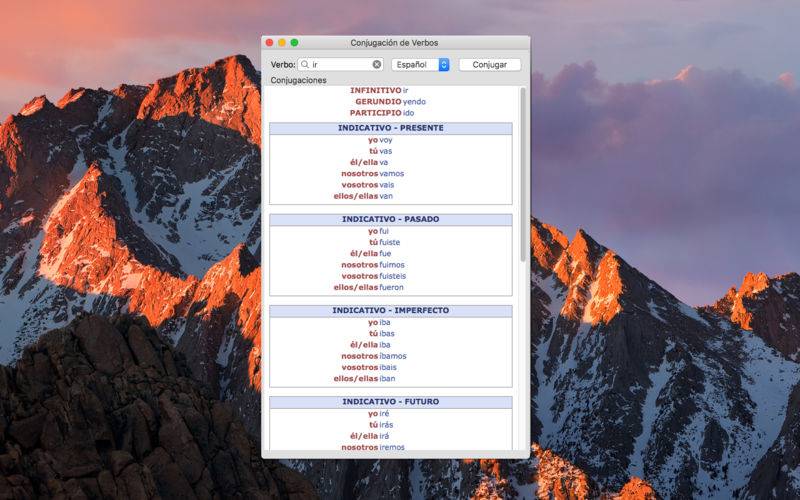This screenshot has width=800, height=500.
Task: Click the imperfect form iban
Action: coord(387,379)
